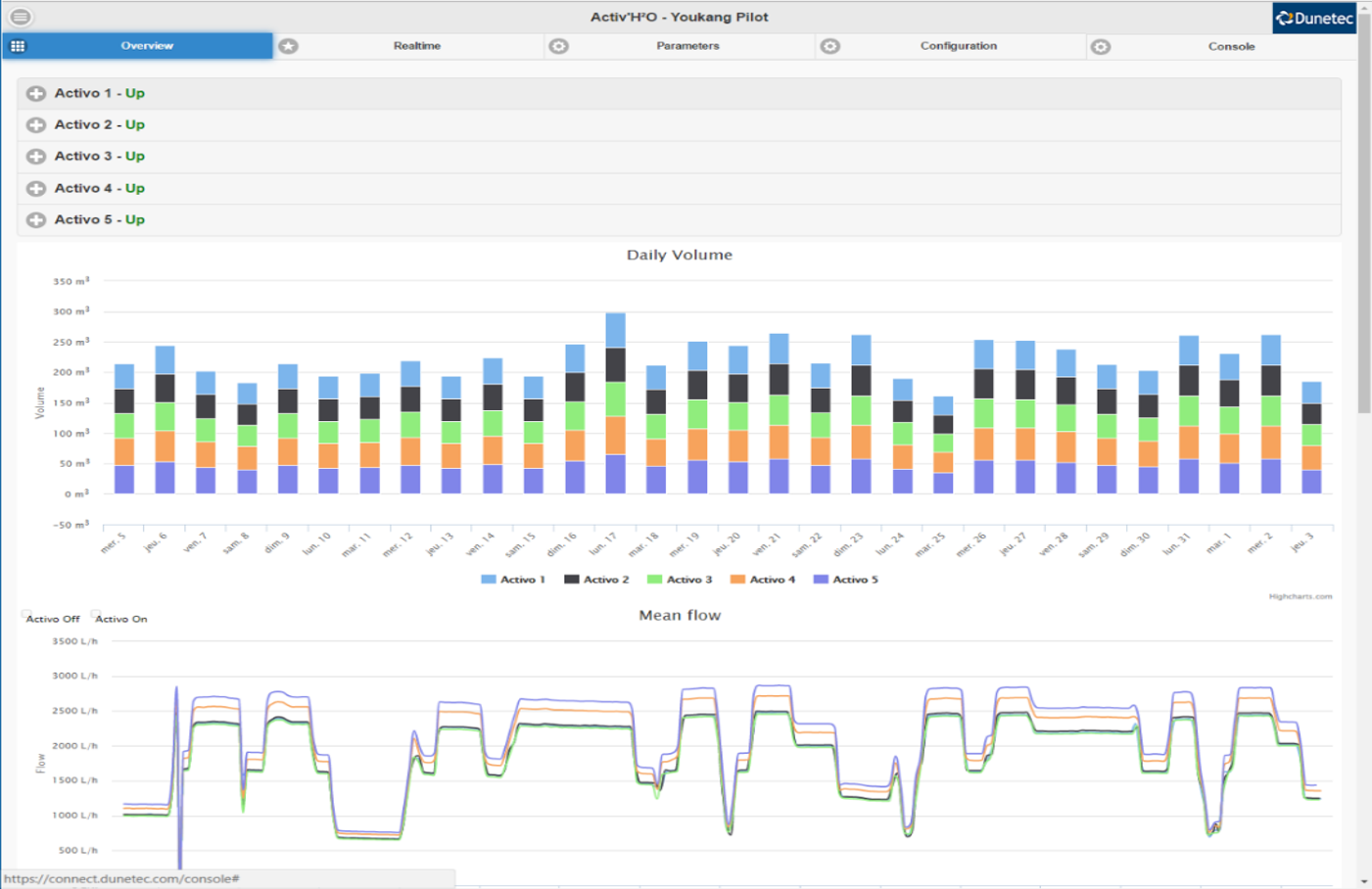Open the Configuration tab
1372x889 pixels.
958,46
